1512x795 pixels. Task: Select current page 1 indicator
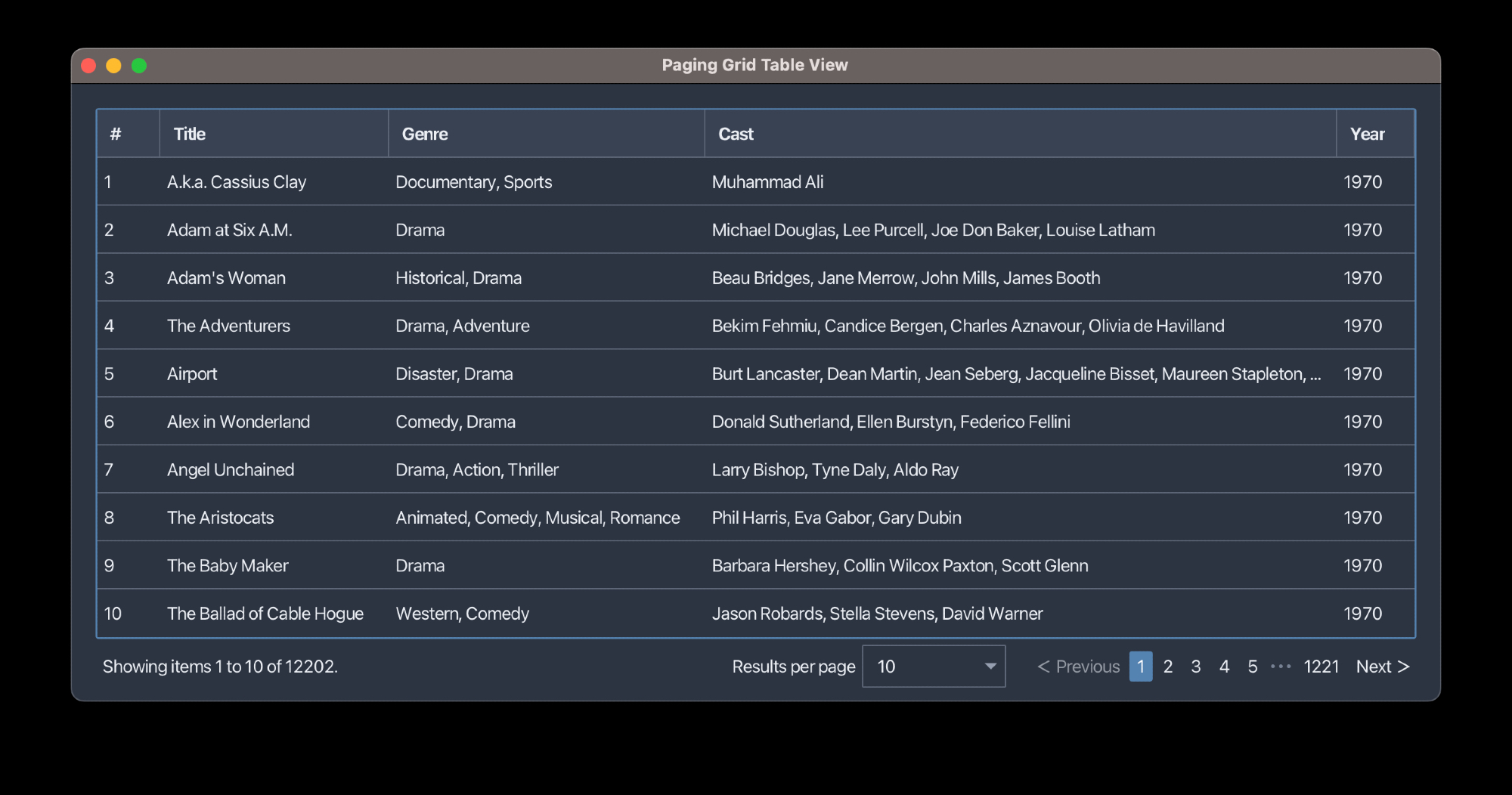1141,666
